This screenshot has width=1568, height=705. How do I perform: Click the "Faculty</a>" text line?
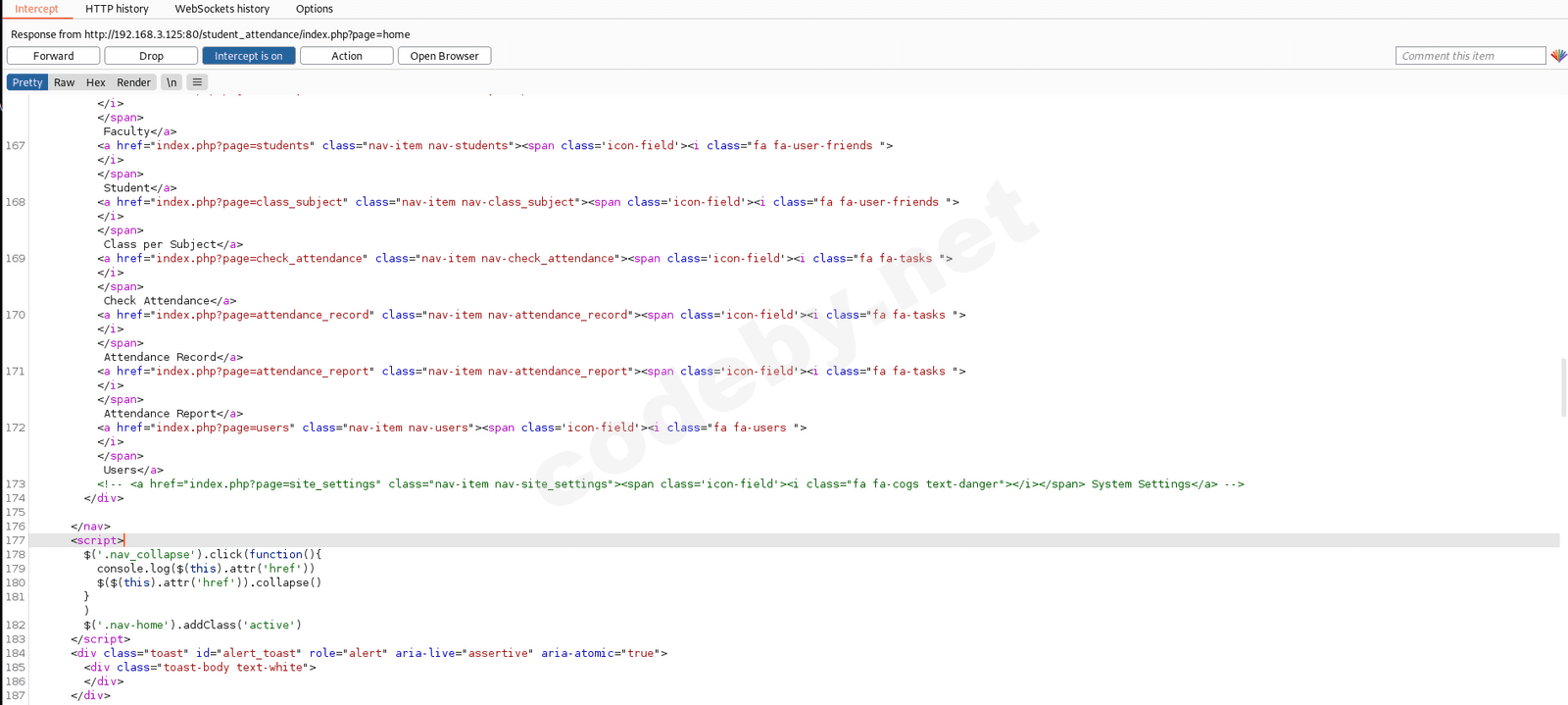[x=140, y=131]
